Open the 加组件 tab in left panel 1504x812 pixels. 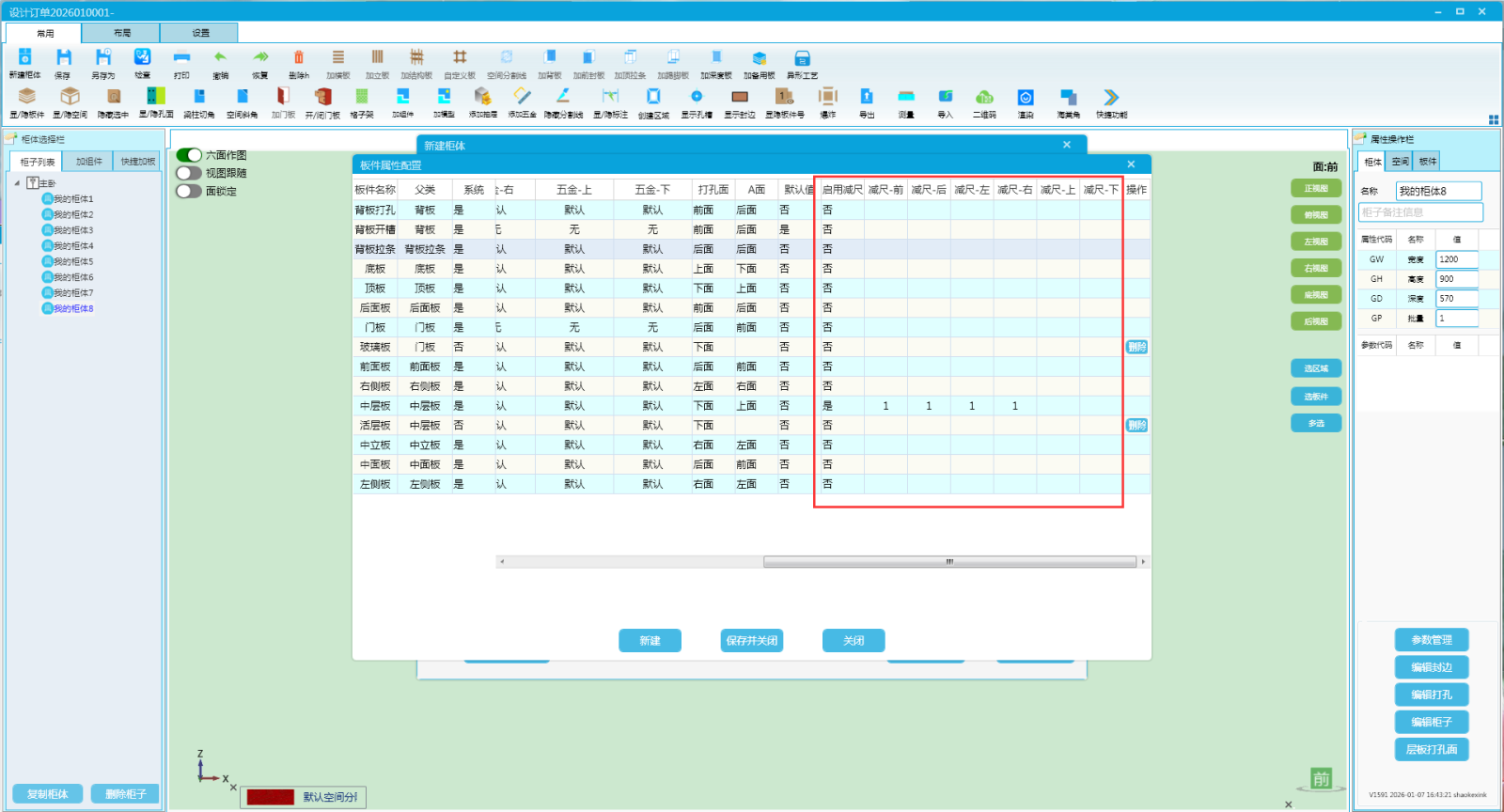click(89, 162)
